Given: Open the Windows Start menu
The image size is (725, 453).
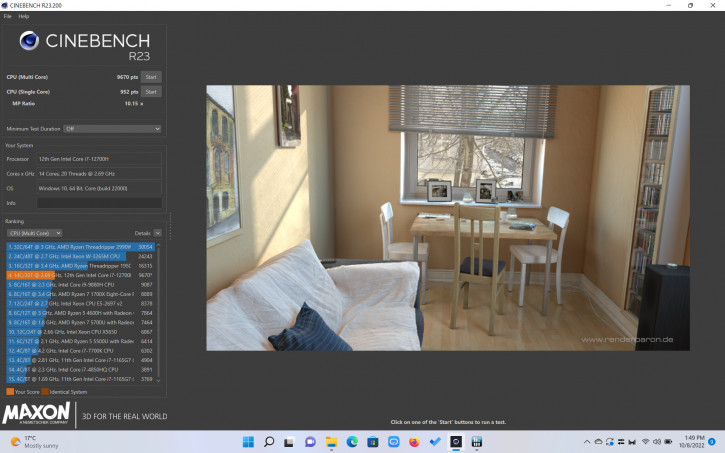Looking at the screenshot, I should pos(248,442).
